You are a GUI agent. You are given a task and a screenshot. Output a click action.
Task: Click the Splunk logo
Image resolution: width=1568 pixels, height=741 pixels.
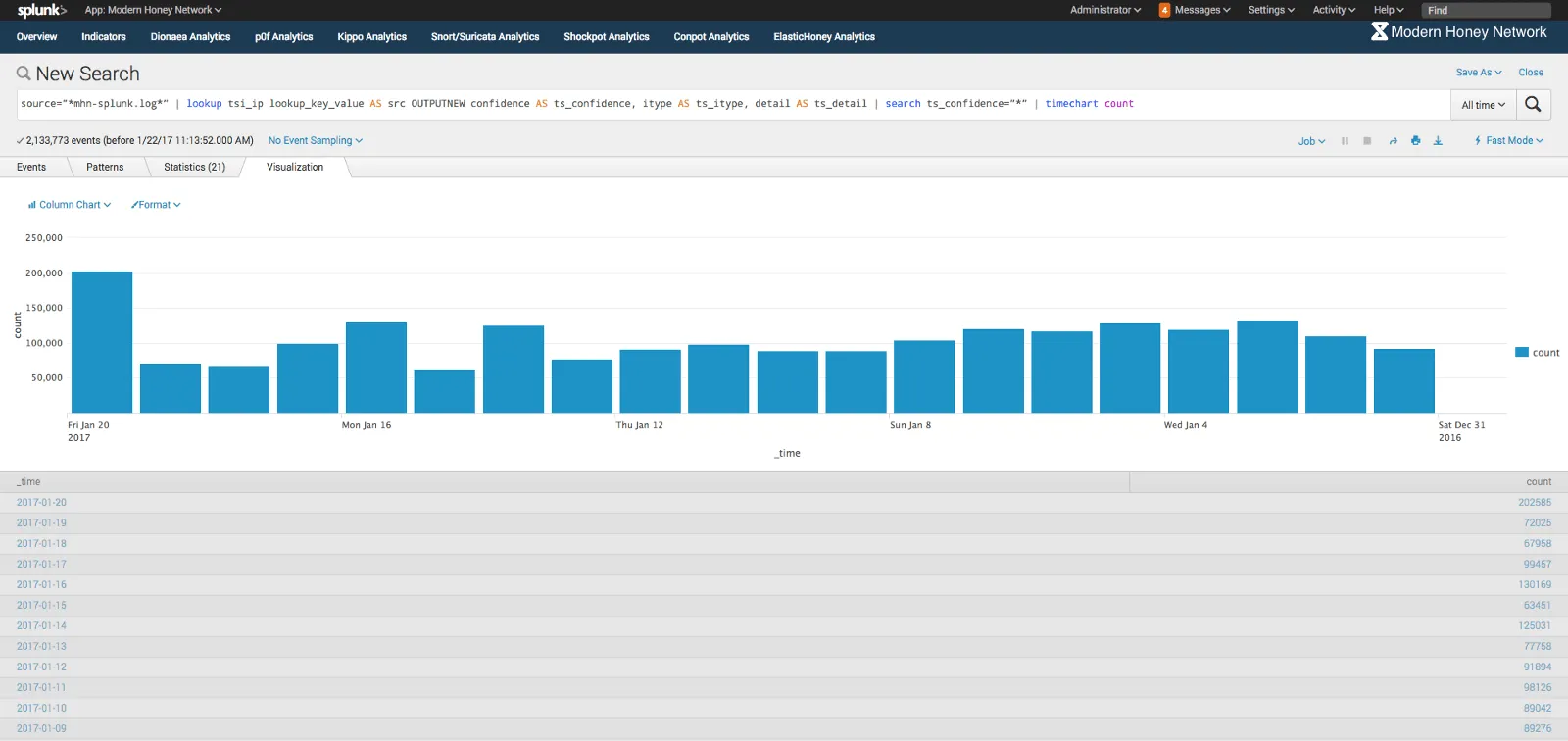tap(41, 10)
